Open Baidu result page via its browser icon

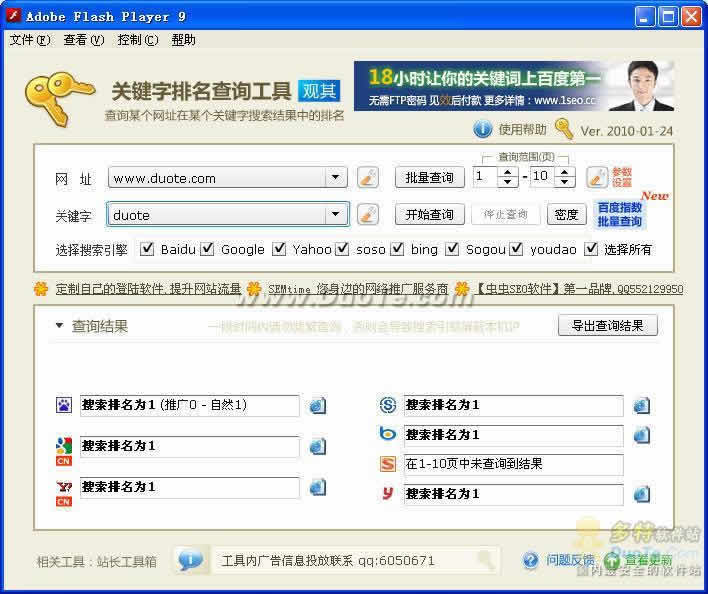pos(317,405)
